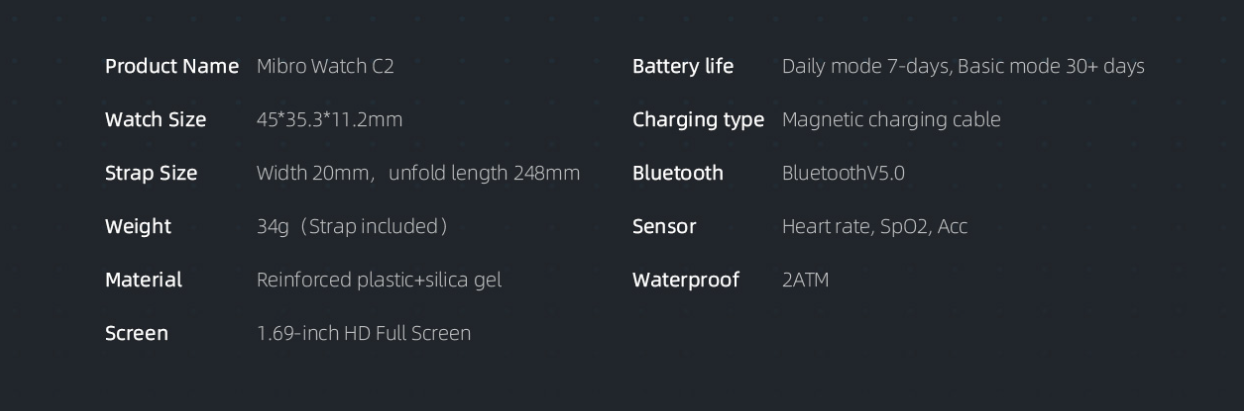Select Magnetic charging cable value
The width and height of the screenshot is (1244, 411).
(x=891, y=120)
